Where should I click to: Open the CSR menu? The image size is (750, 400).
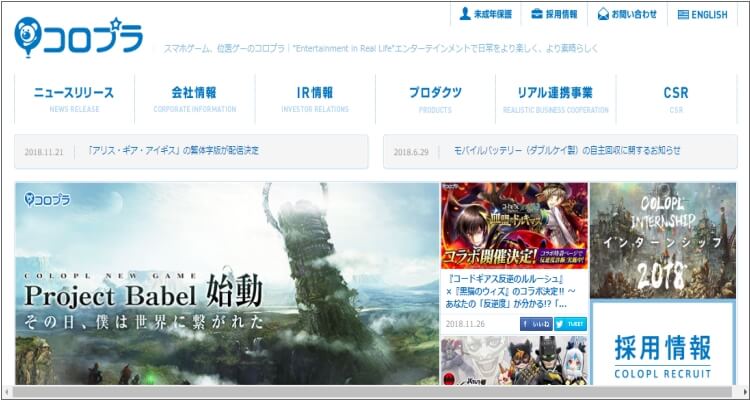676,99
